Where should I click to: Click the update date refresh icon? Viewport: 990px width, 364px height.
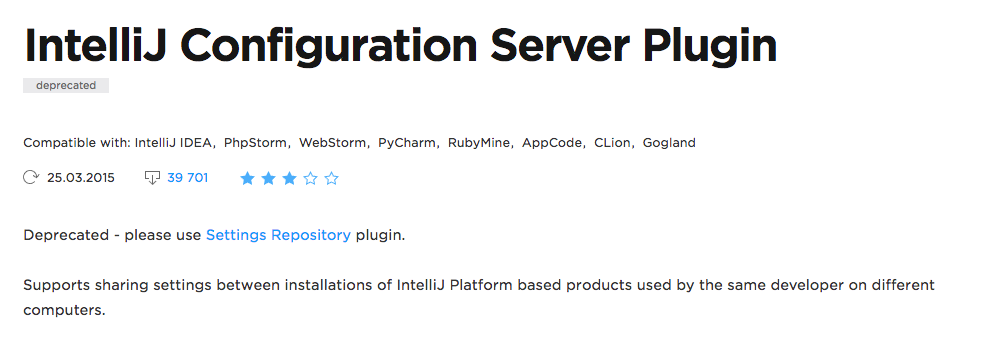tap(31, 178)
